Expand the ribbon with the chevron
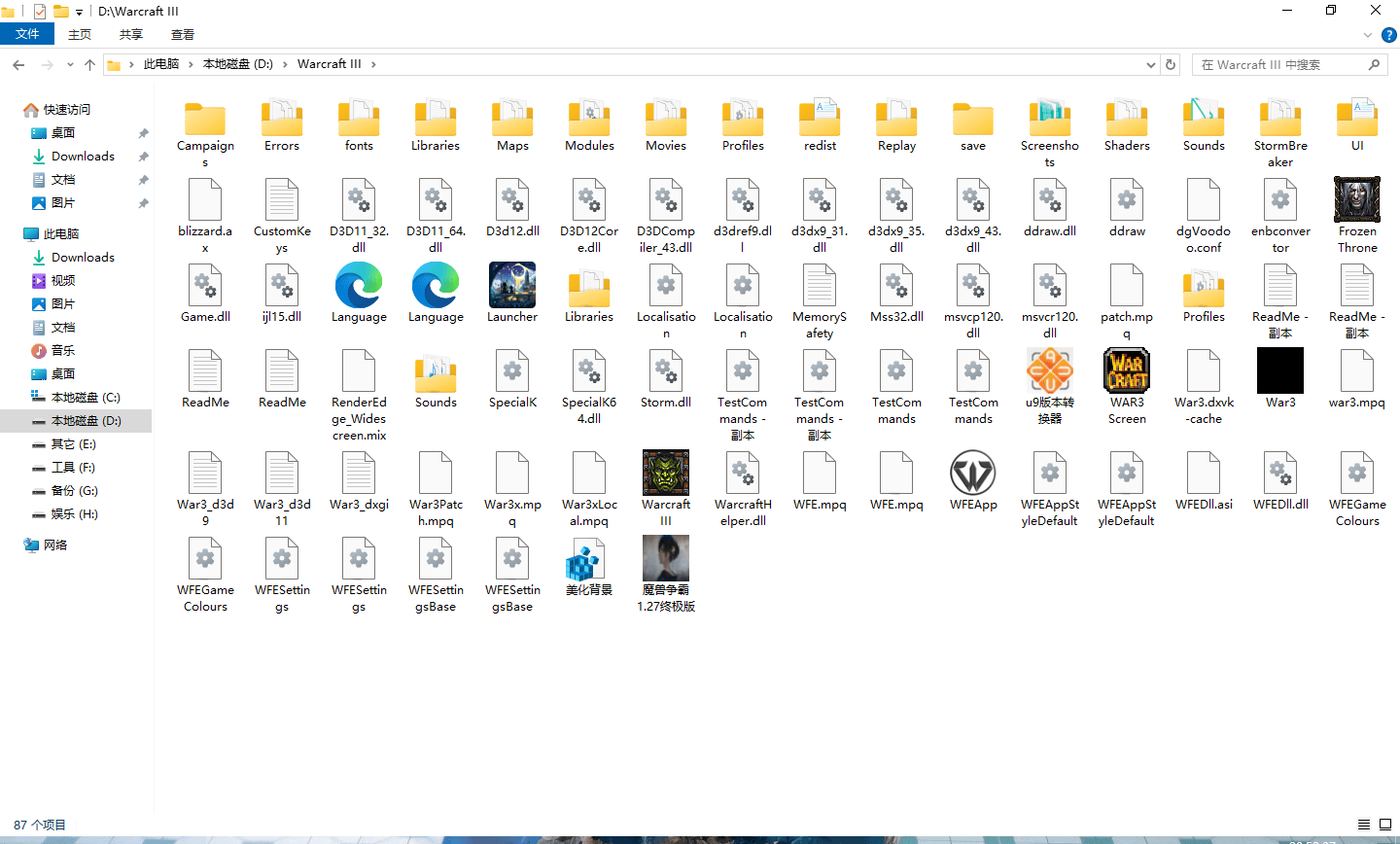 1368,35
